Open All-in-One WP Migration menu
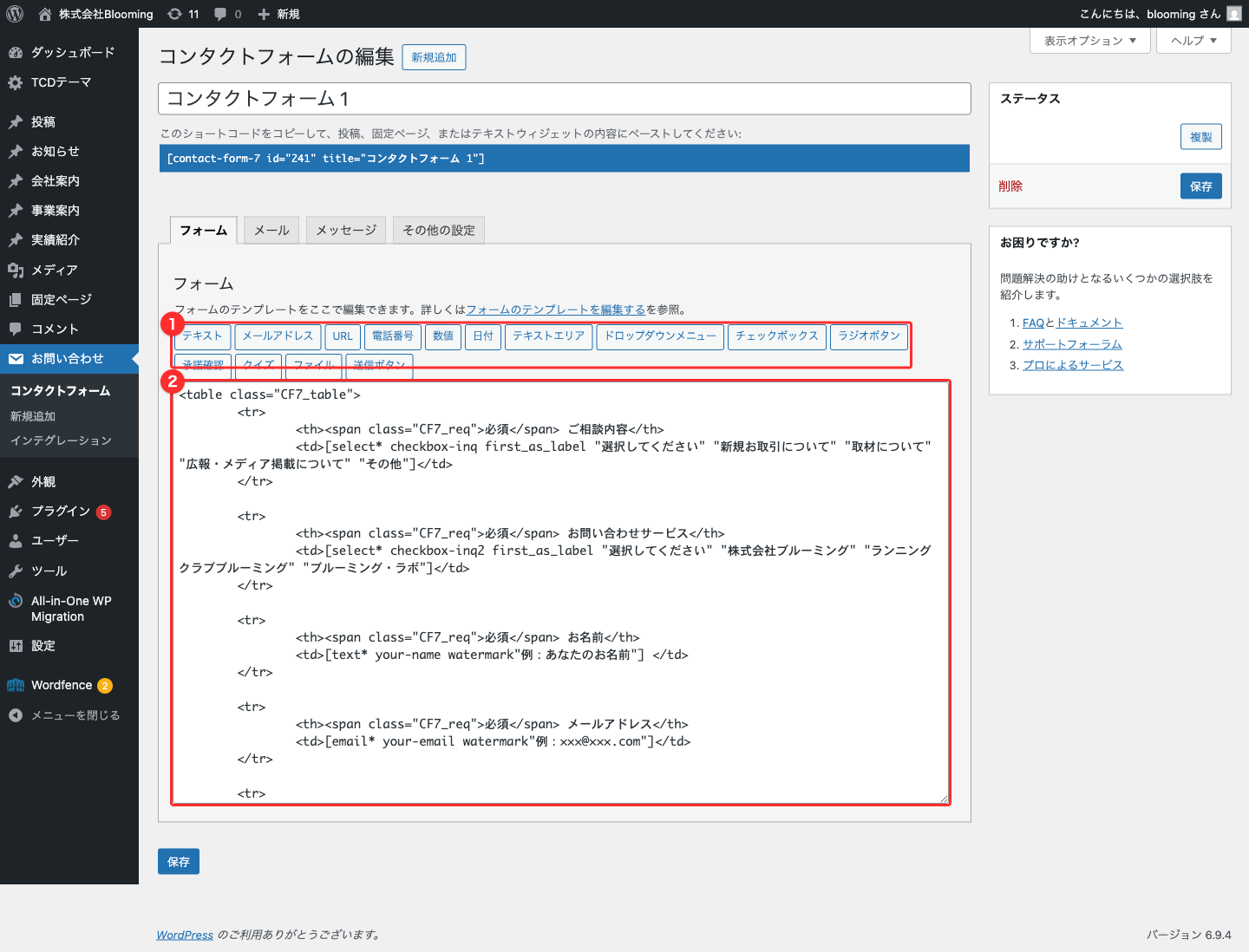Screen dimensions: 1249x952 point(69,609)
